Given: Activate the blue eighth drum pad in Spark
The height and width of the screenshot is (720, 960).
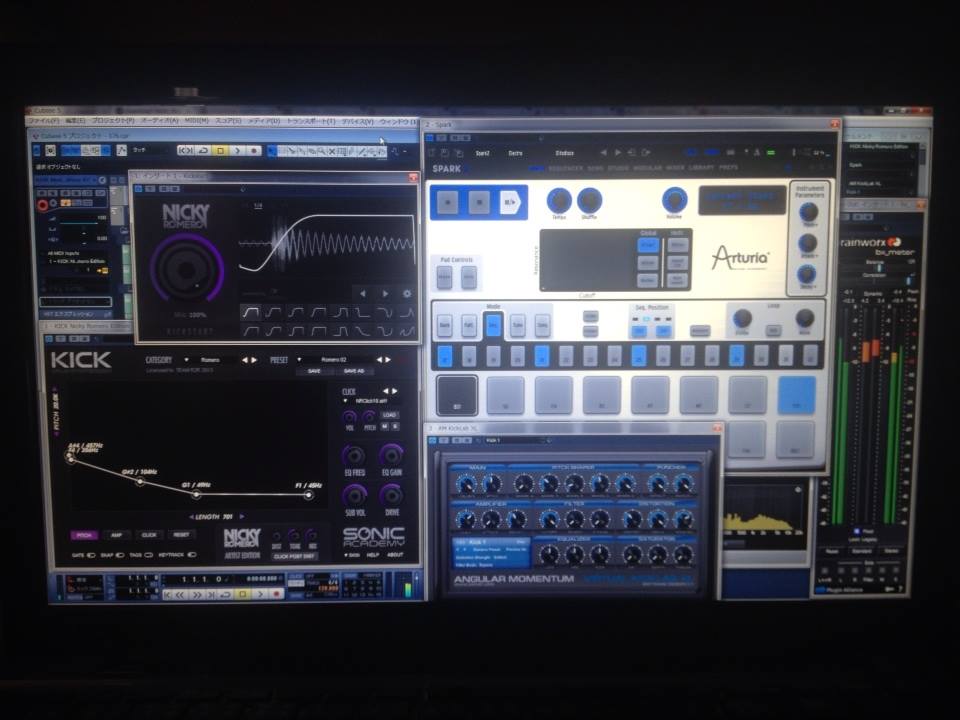Looking at the screenshot, I should 797,396.
